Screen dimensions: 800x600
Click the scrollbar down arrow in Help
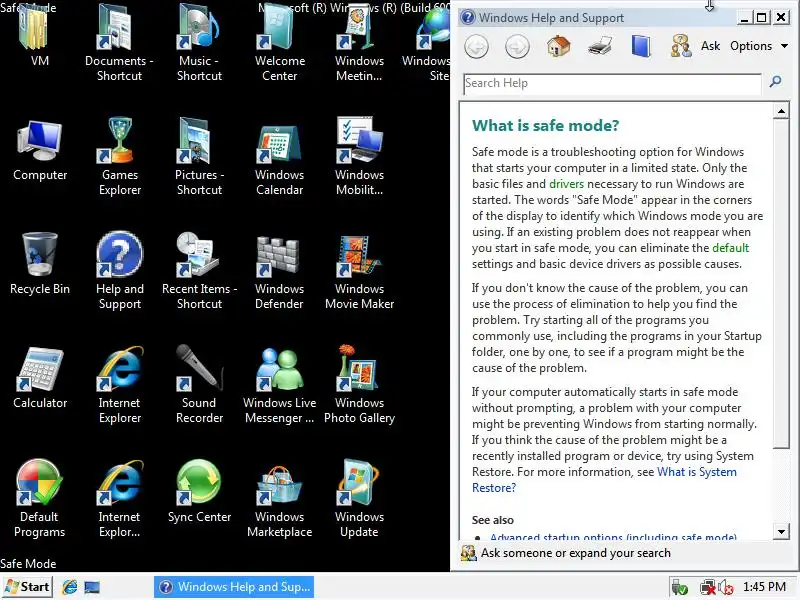(781, 532)
